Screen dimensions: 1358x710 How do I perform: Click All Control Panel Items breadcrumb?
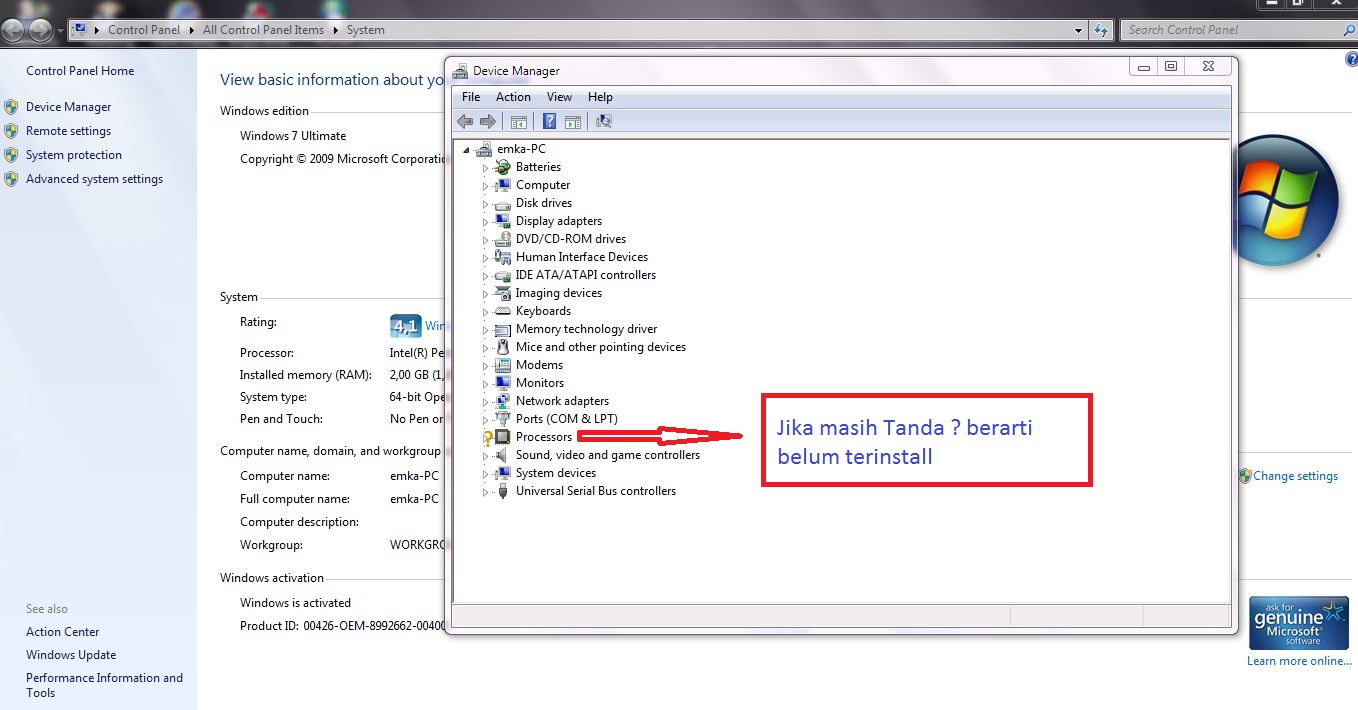pos(263,30)
